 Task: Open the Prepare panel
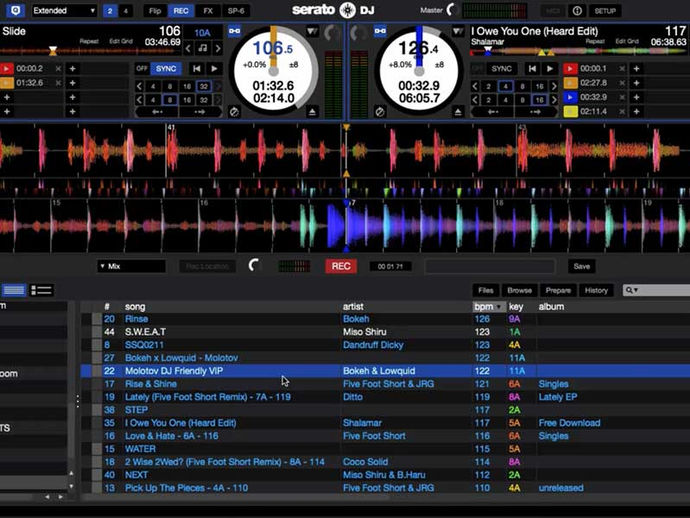558,290
